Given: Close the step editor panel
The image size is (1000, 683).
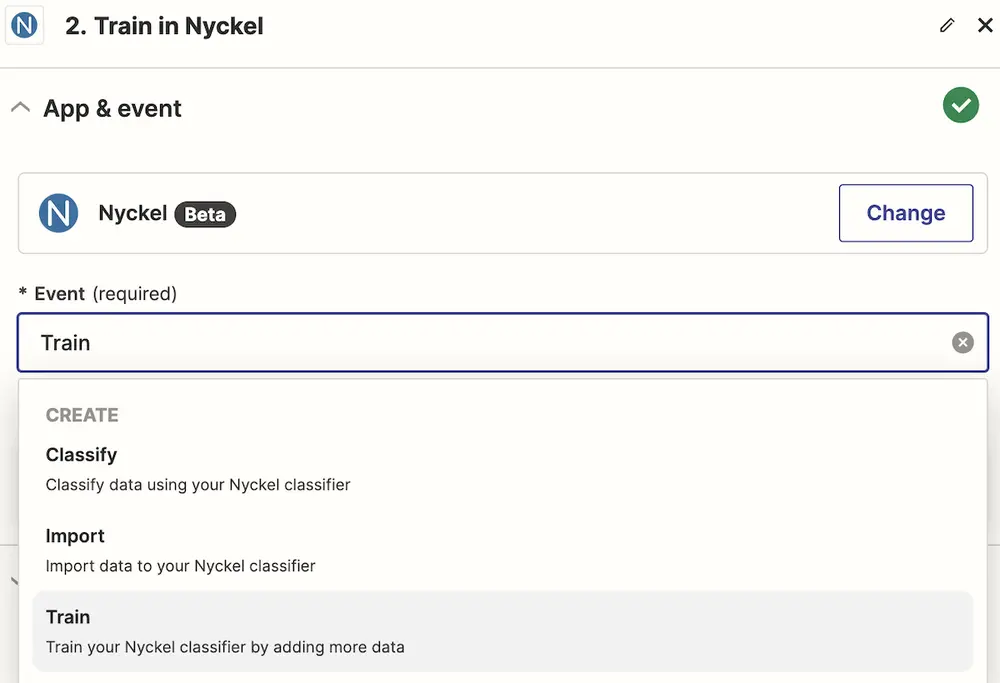Looking at the screenshot, I should [x=985, y=26].
